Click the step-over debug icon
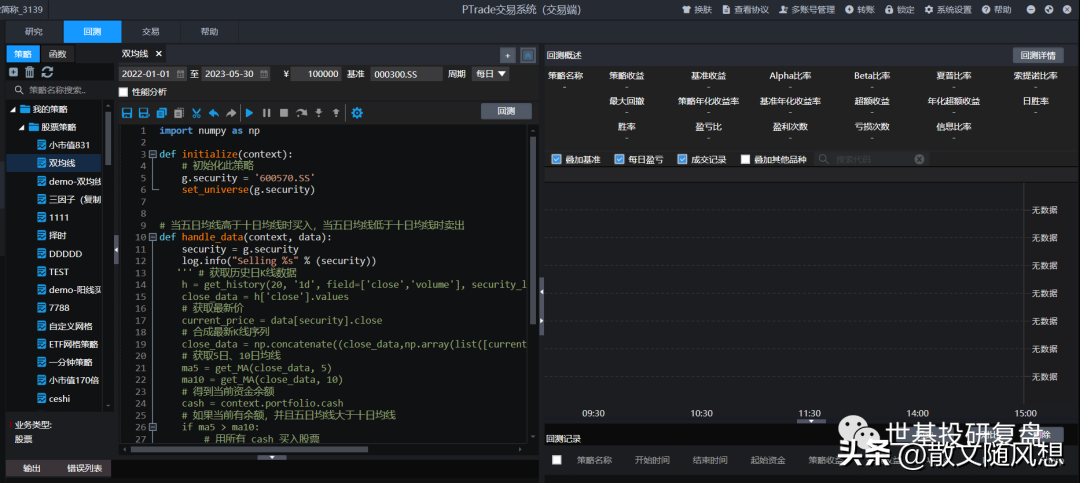This screenshot has width=1080, height=483. [x=301, y=113]
